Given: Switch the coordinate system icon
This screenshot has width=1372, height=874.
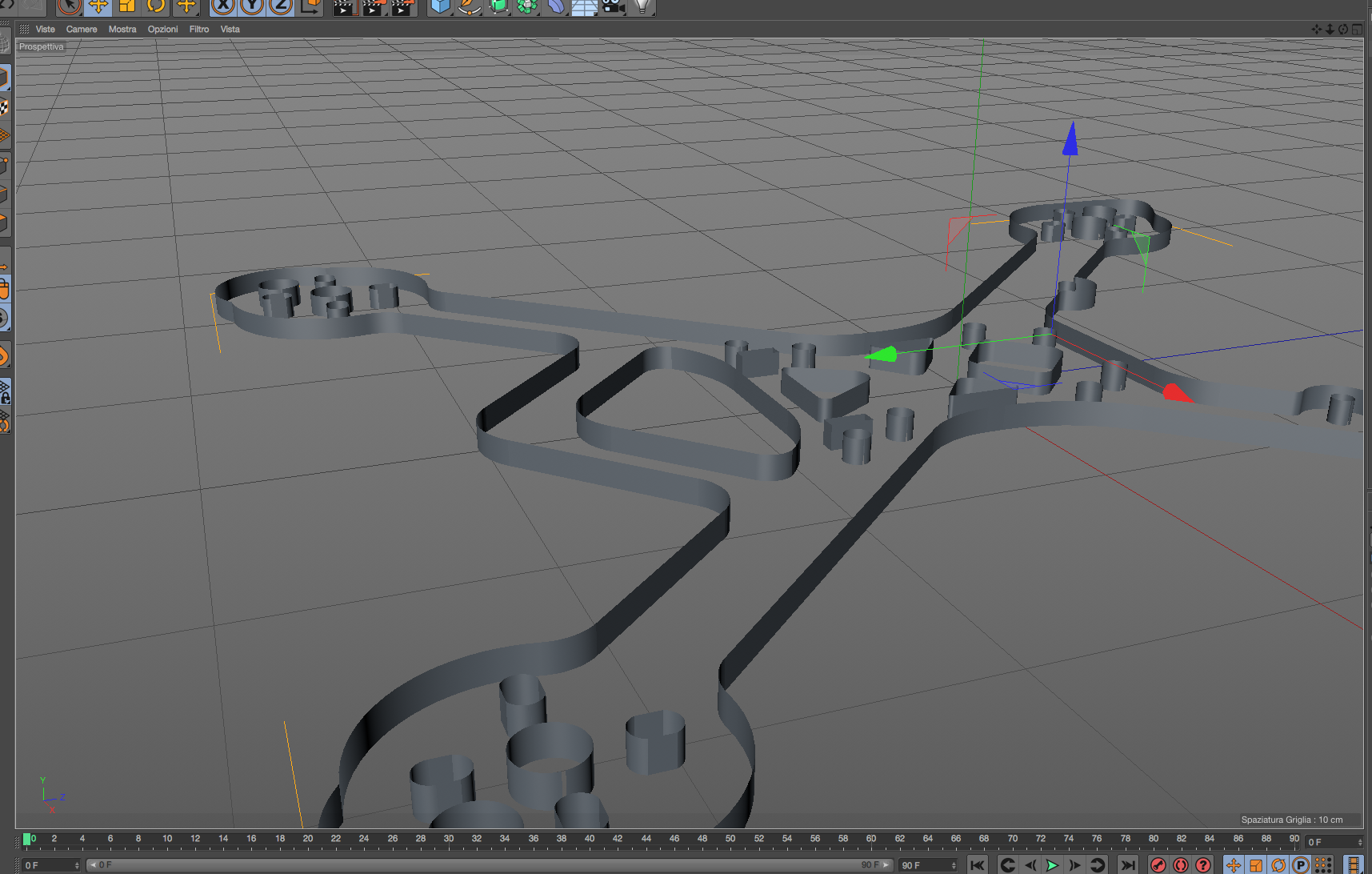Looking at the screenshot, I should [x=310, y=6].
